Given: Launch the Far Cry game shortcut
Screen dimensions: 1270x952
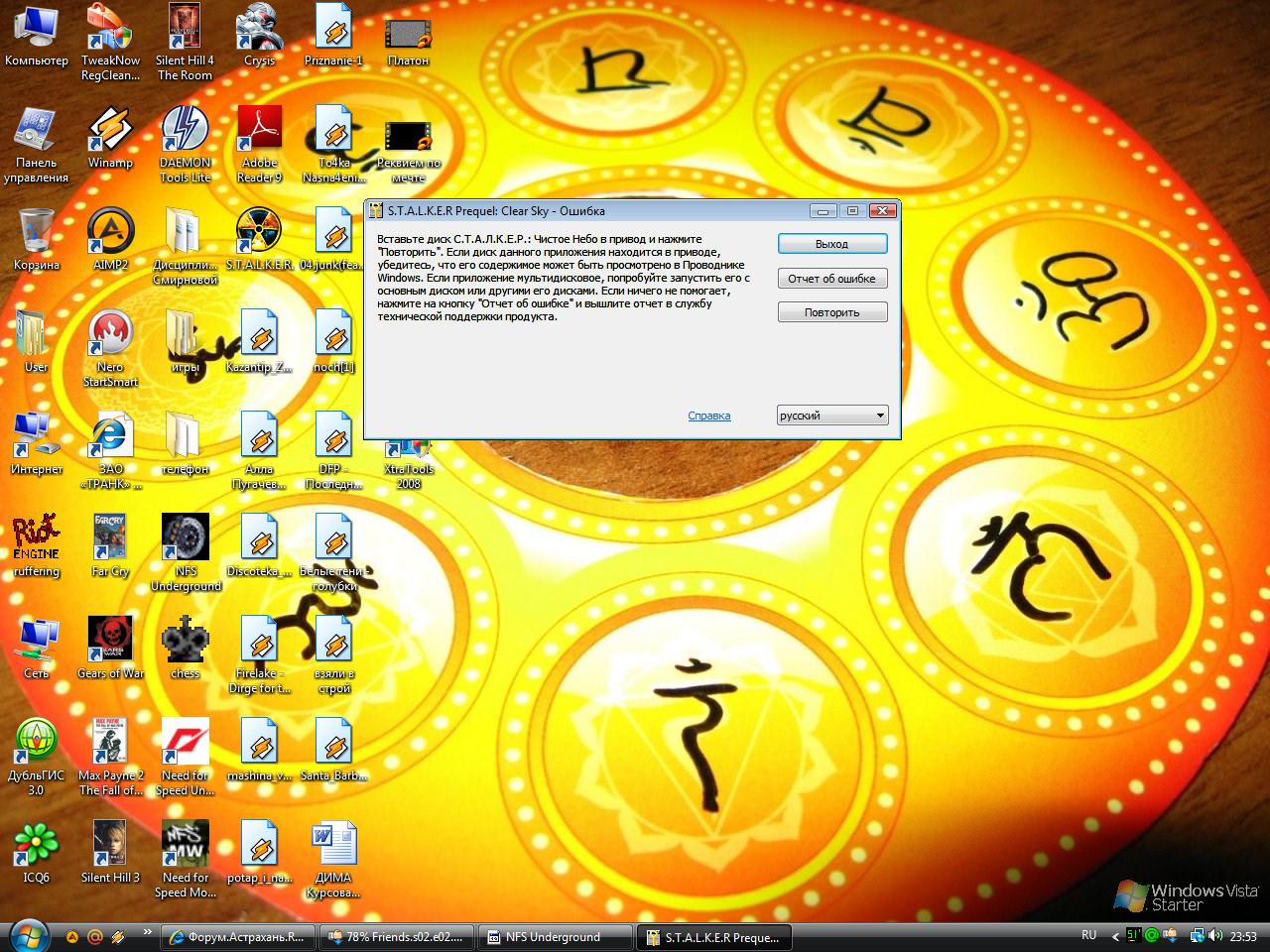Looking at the screenshot, I should pos(110,546).
